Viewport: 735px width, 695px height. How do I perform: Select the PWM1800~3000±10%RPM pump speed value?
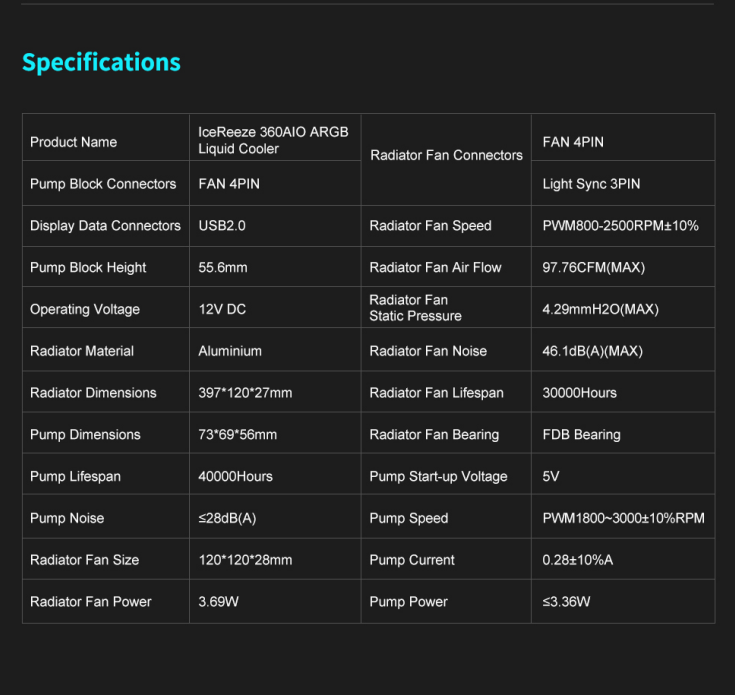click(x=623, y=518)
